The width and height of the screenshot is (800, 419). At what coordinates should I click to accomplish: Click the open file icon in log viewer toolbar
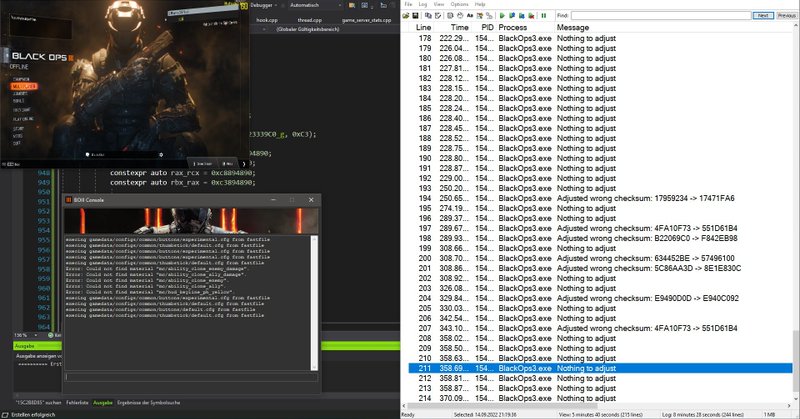point(406,16)
